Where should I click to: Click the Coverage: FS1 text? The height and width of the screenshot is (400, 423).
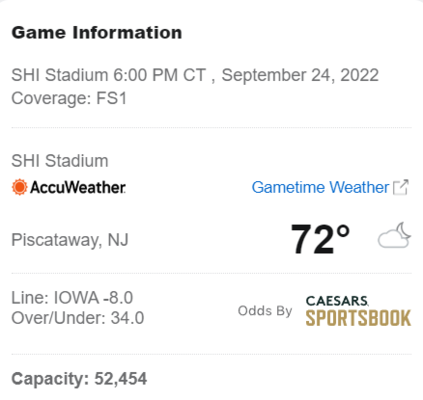pos(69,98)
